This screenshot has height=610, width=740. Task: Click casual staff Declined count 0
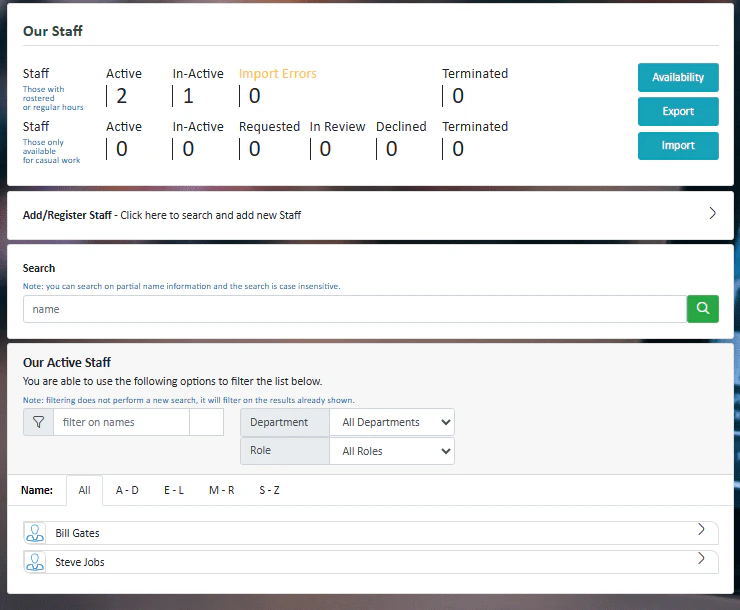(x=391, y=149)
